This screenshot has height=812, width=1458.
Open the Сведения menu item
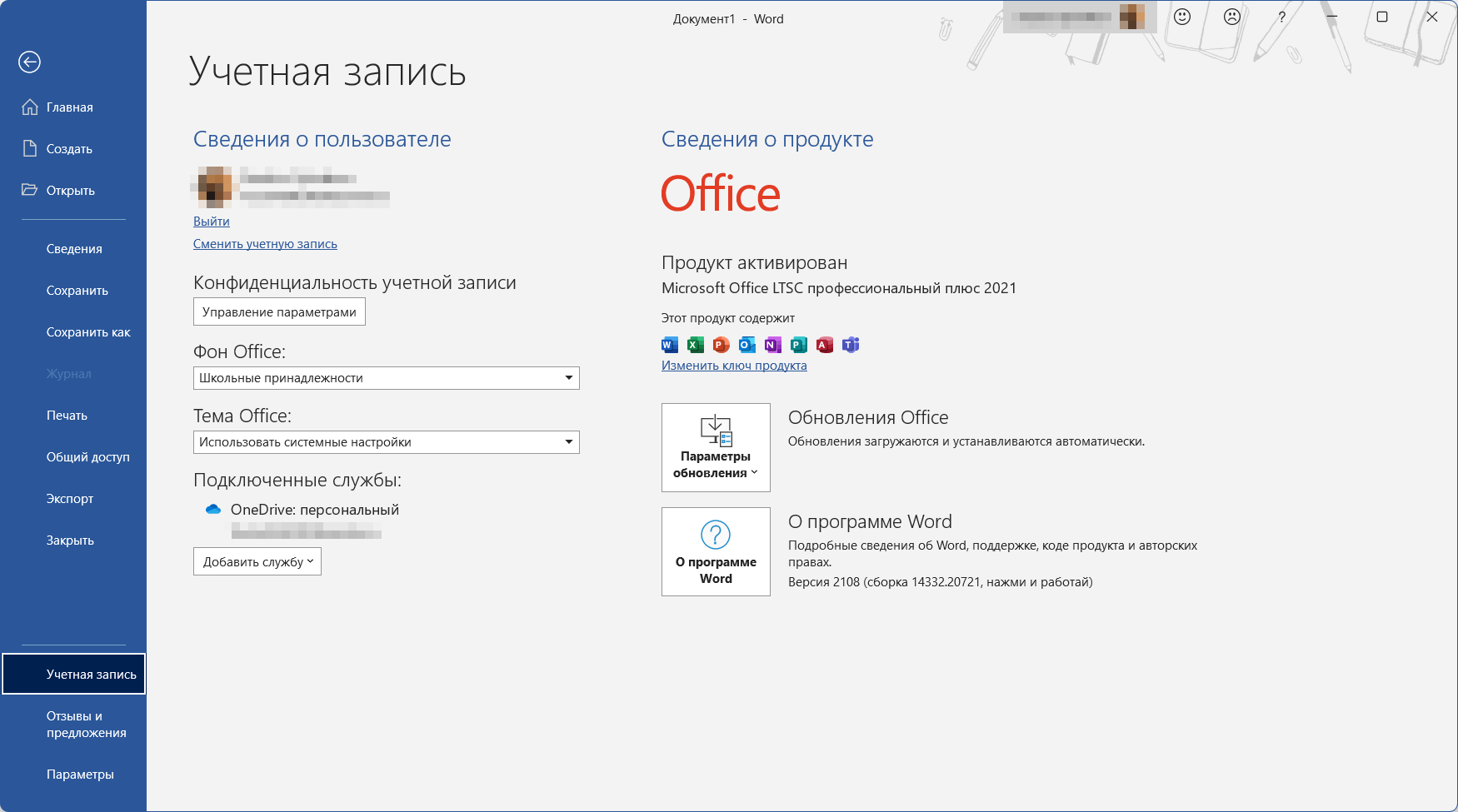click(74, 249)
